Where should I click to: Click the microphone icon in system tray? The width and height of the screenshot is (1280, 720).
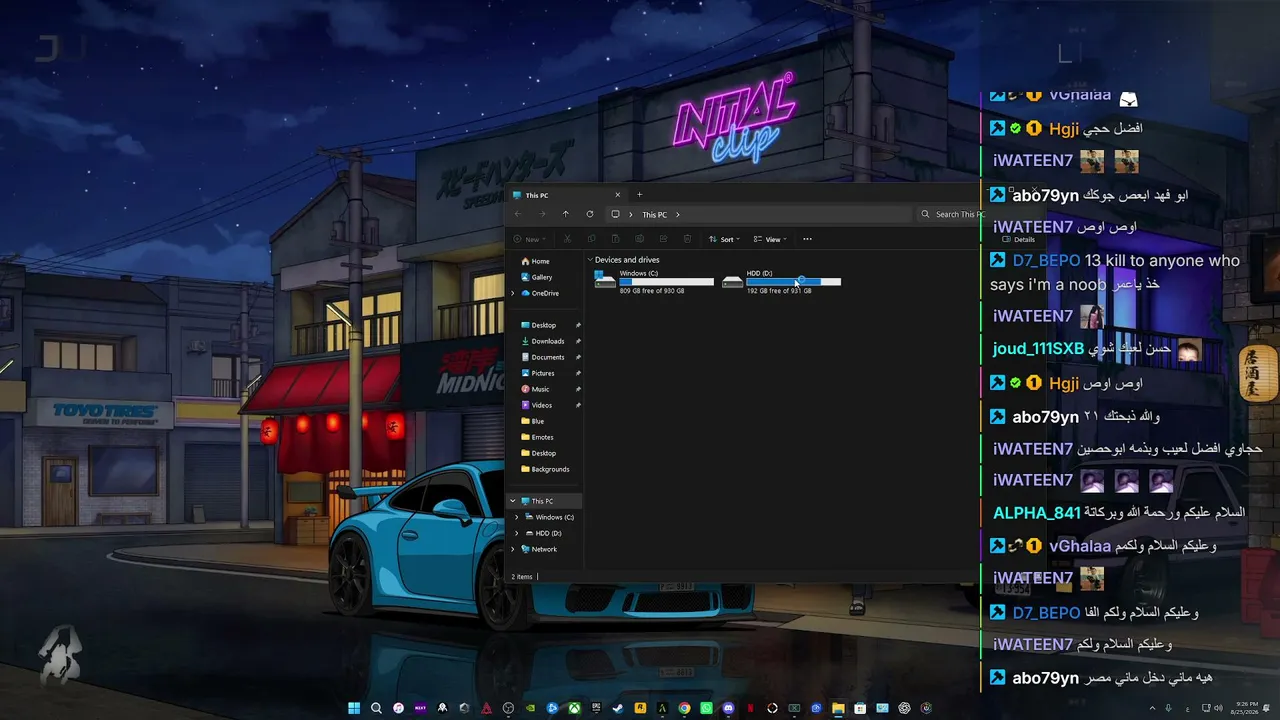coord(1169,708)
